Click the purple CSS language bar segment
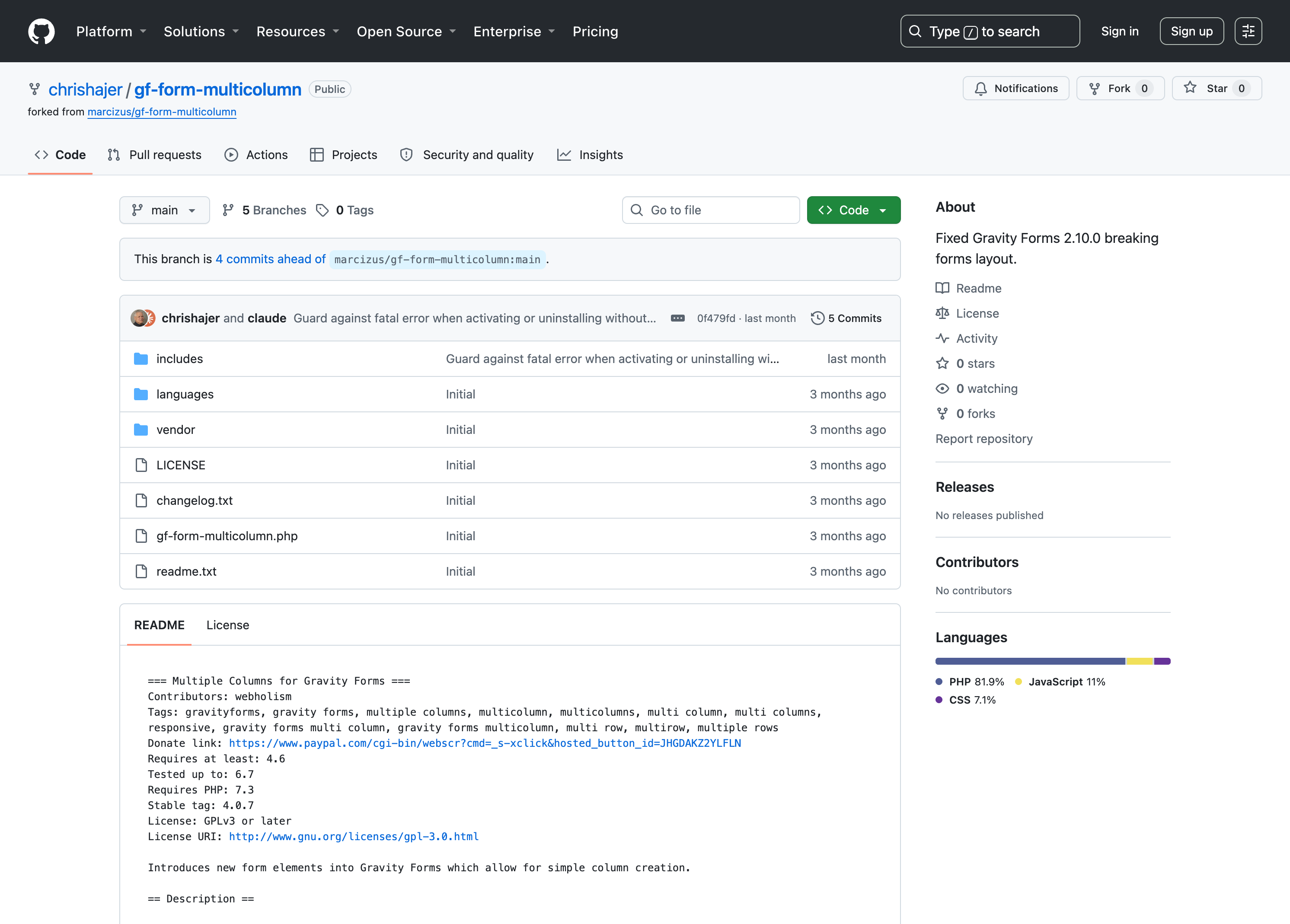Screen dimensions: 1290x924 1162,661
